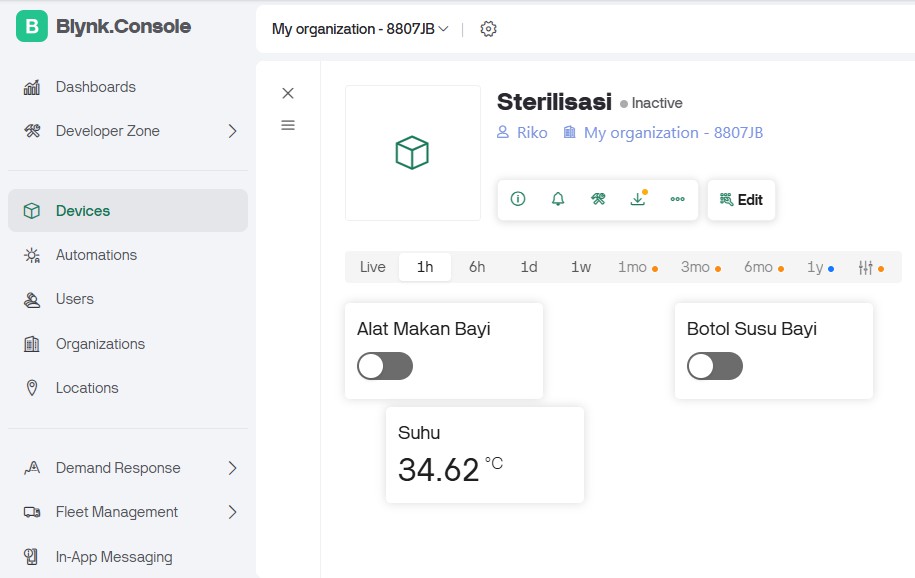Viewport: 915px width, 578px height.
Task: Open the device list hamburger icon
Action: click(x=288, y=125)
